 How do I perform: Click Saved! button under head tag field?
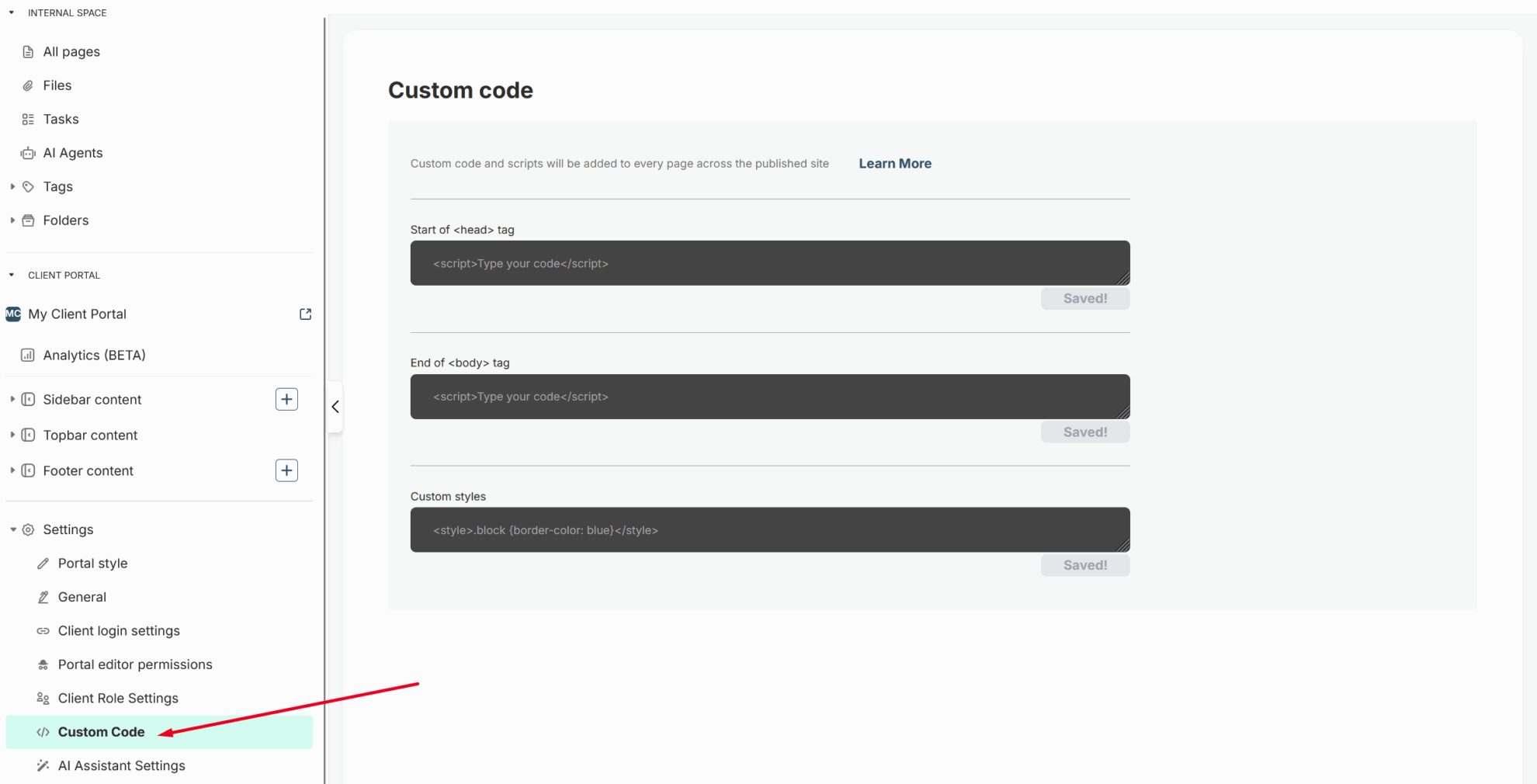1085,299
